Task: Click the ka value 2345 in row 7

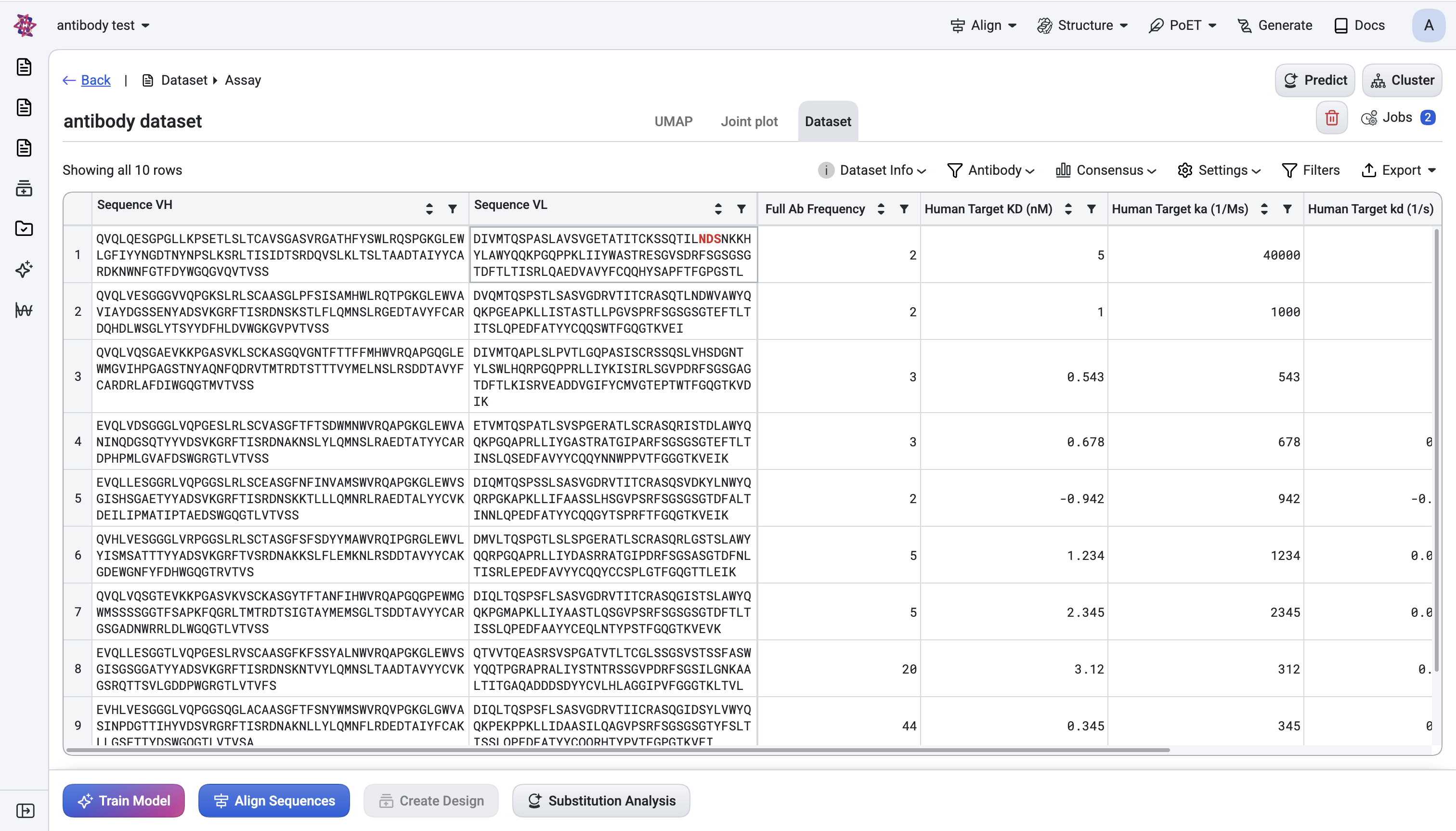Action: 1286,612
